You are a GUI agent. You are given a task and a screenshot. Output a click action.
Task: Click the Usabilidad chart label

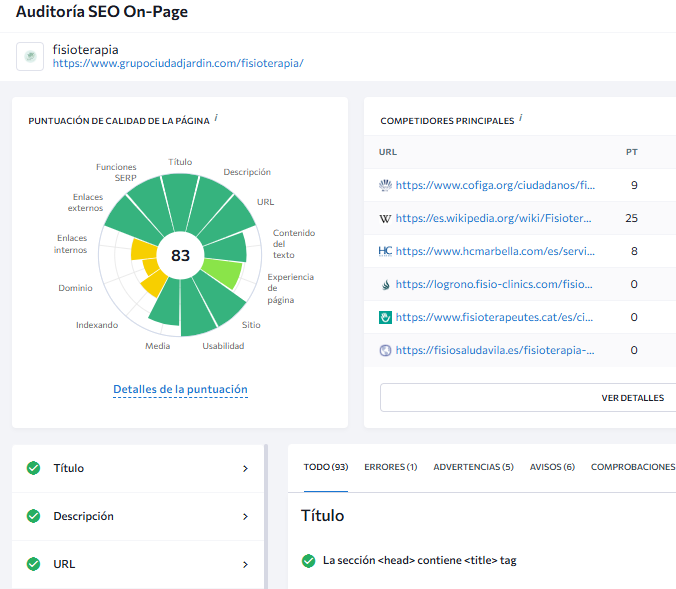[x=223, y=346]
